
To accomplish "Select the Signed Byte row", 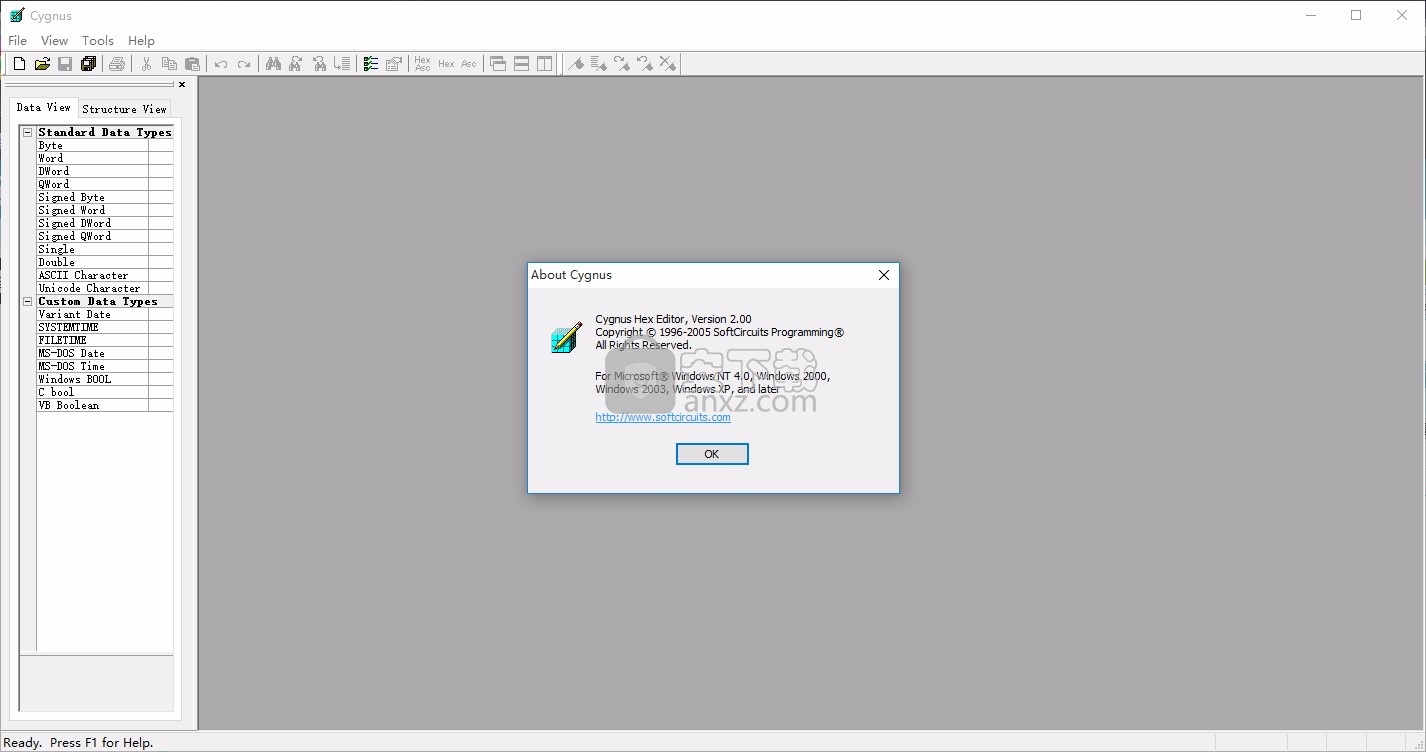I will coord(105,197).
